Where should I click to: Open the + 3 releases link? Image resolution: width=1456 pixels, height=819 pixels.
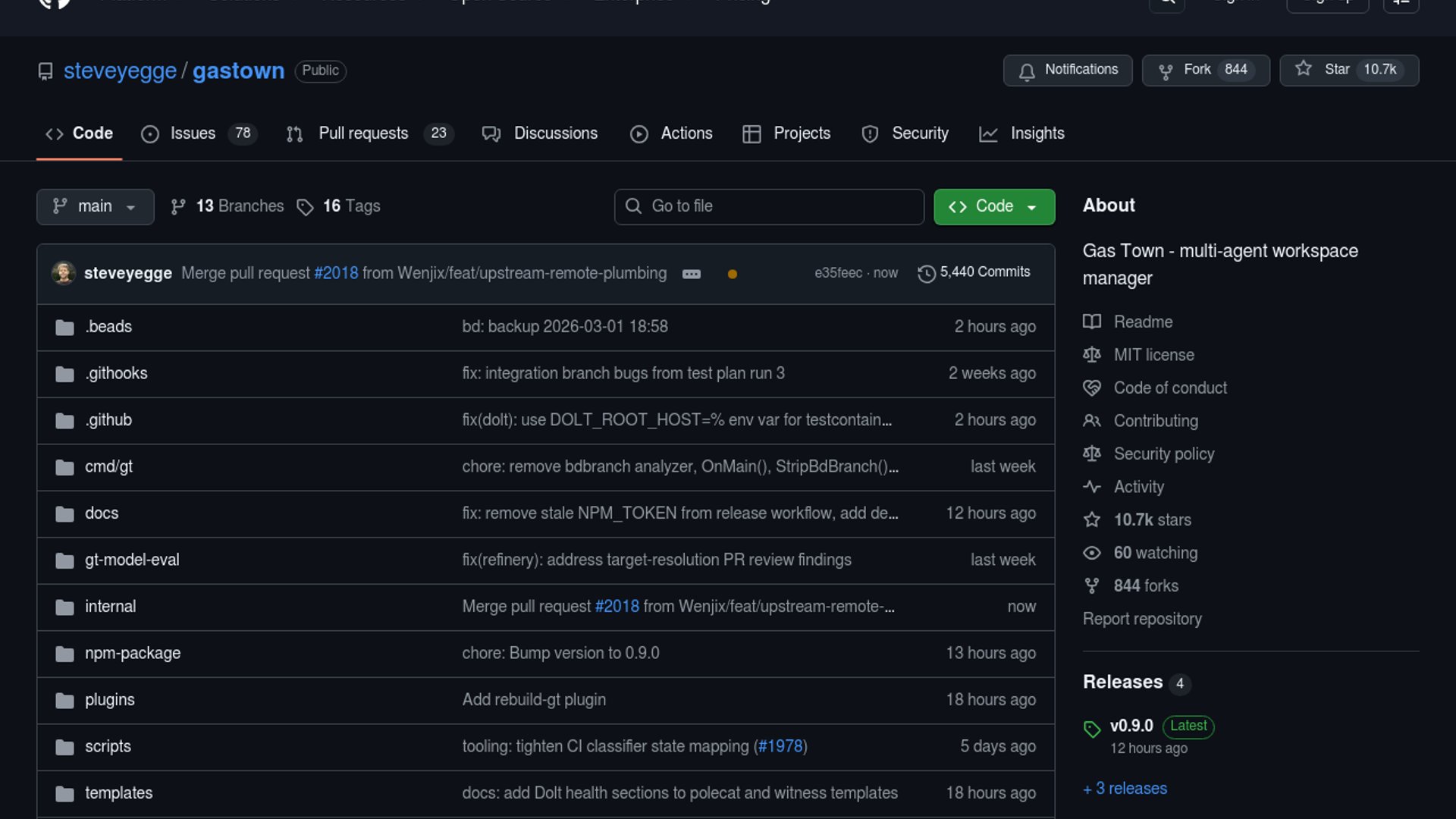(x=1125, y=789)
